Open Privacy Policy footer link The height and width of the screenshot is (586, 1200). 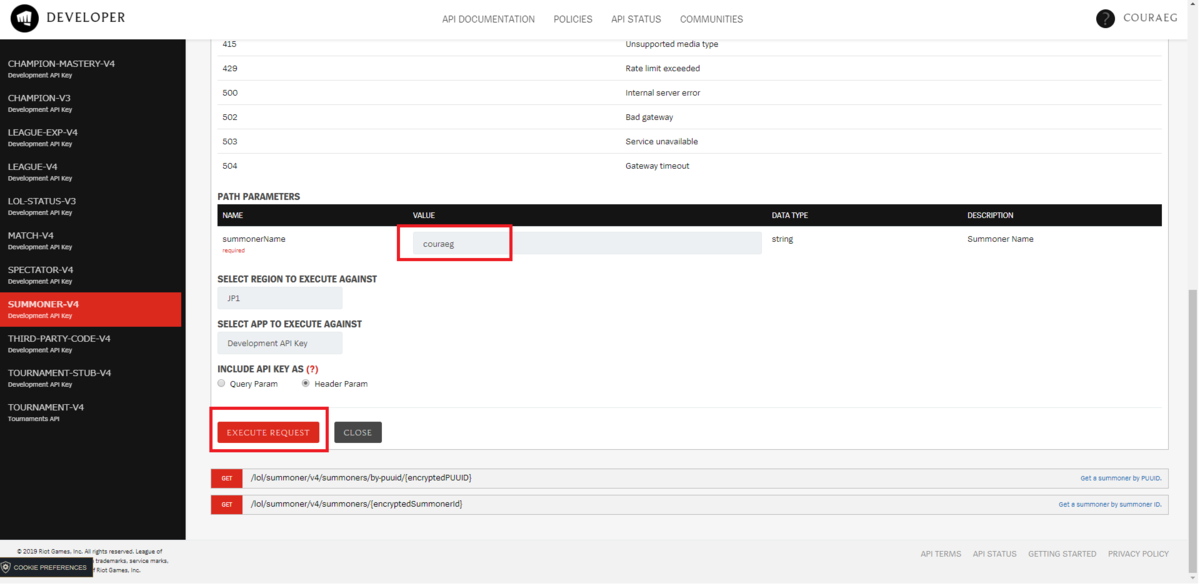[x=1138, y=554]
